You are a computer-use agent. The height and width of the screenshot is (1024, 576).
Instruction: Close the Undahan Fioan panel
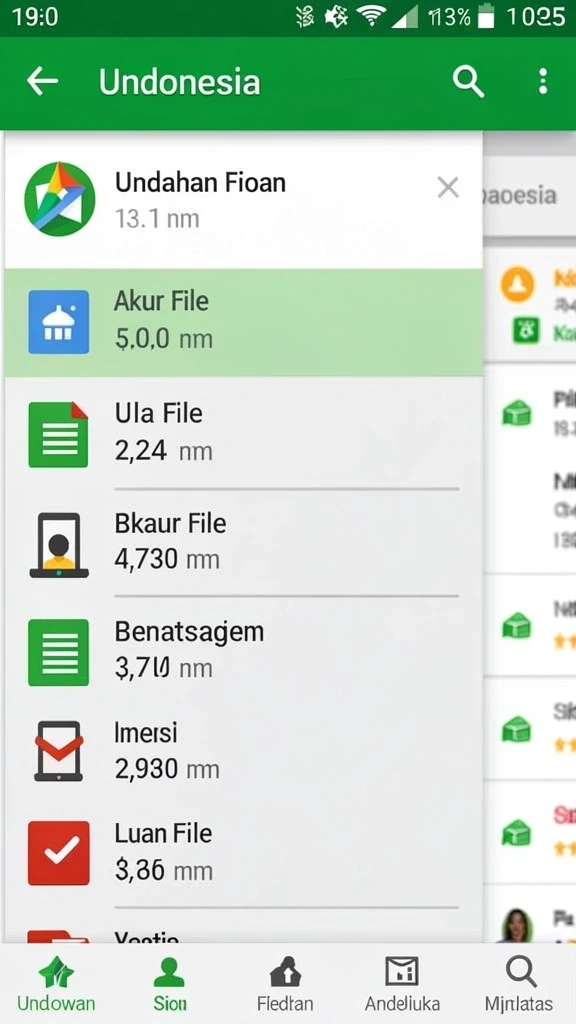[x=448, y=188]
